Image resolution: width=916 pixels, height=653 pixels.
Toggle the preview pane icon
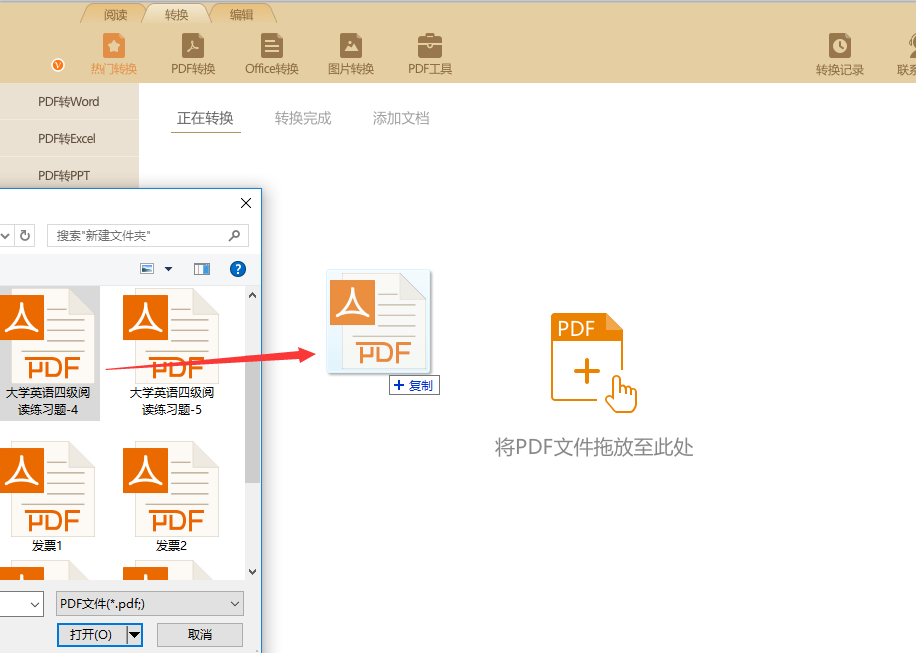[202, 269]
